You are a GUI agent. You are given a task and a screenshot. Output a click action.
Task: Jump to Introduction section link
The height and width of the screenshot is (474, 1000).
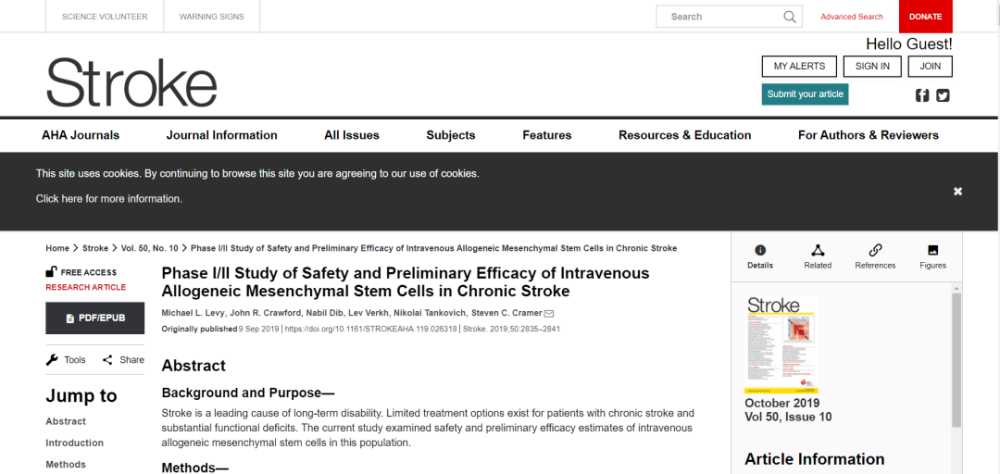coord(74,443)
